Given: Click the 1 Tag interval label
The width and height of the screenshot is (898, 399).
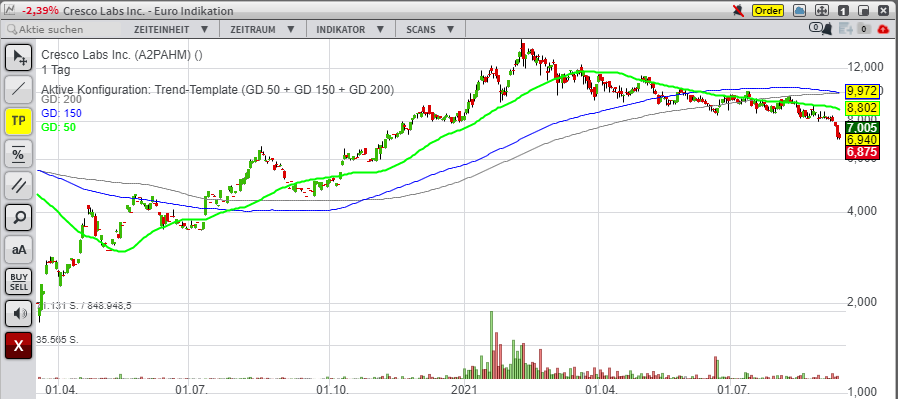Looking at the screenshot, I should tap(56, 70).
